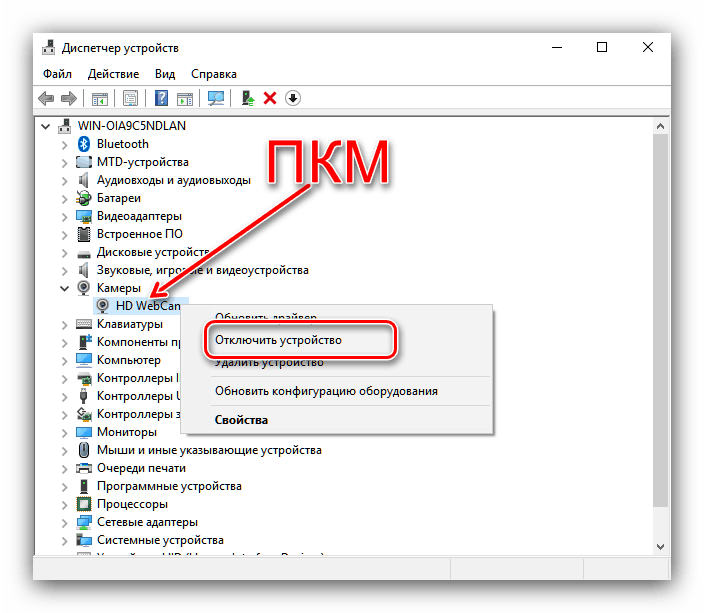Expand the Bluetooth category

click(65, 145)
